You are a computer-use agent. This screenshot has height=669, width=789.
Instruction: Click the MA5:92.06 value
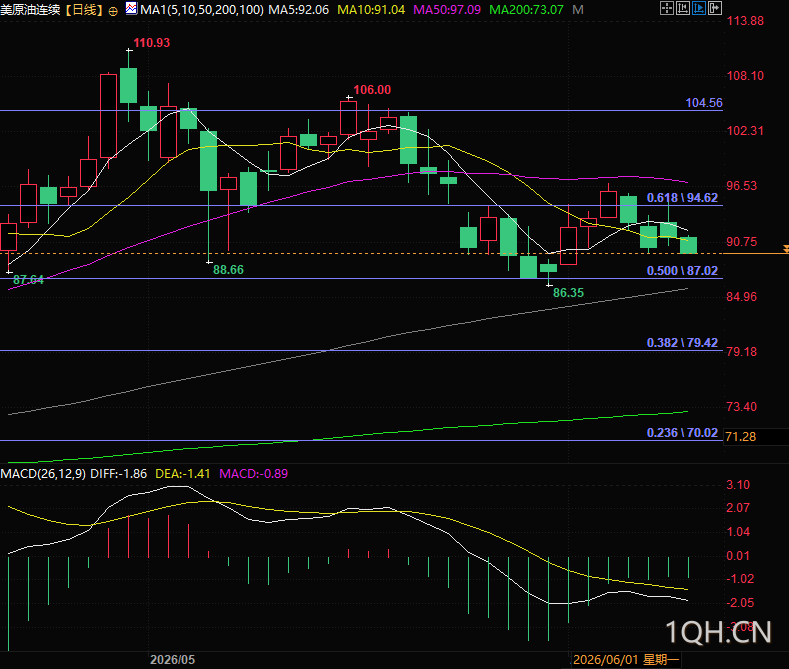click(x=298, y=10)
